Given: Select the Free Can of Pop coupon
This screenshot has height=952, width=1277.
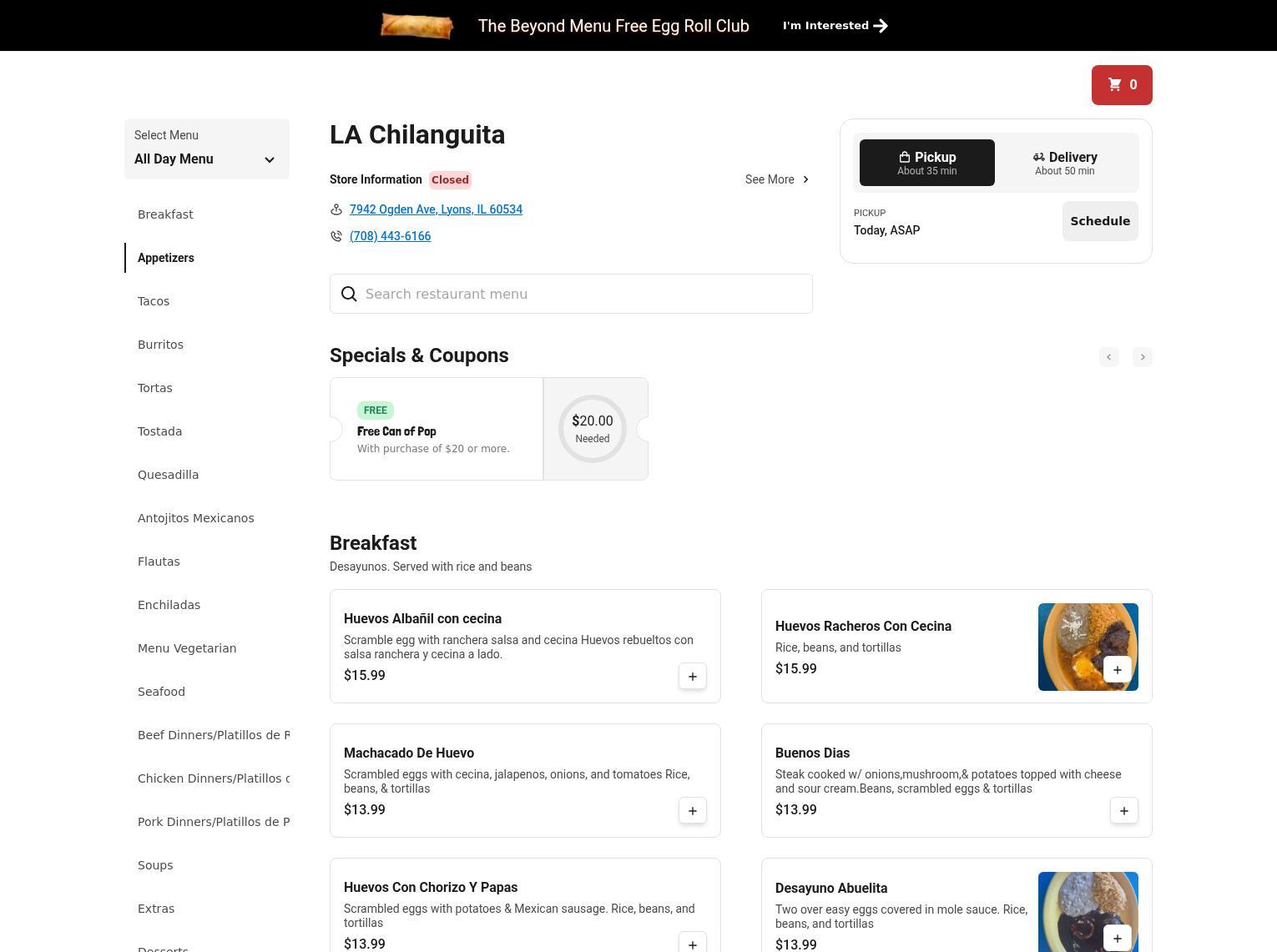Looking at the screenshot, I should (x=436, y=429).
